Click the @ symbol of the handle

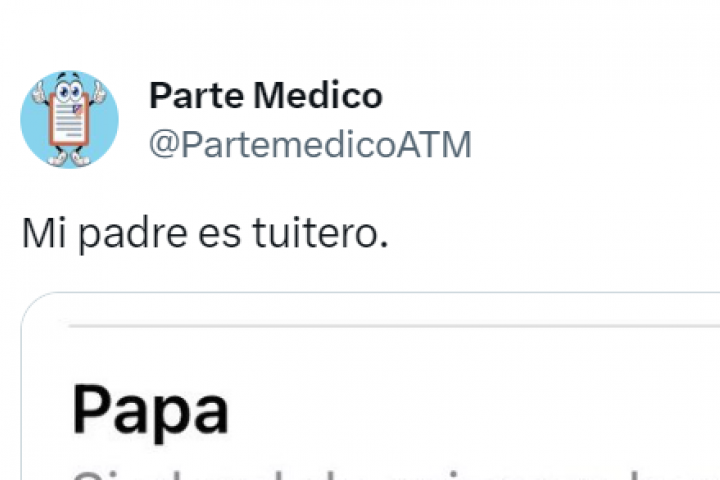(x=164, y=145)
